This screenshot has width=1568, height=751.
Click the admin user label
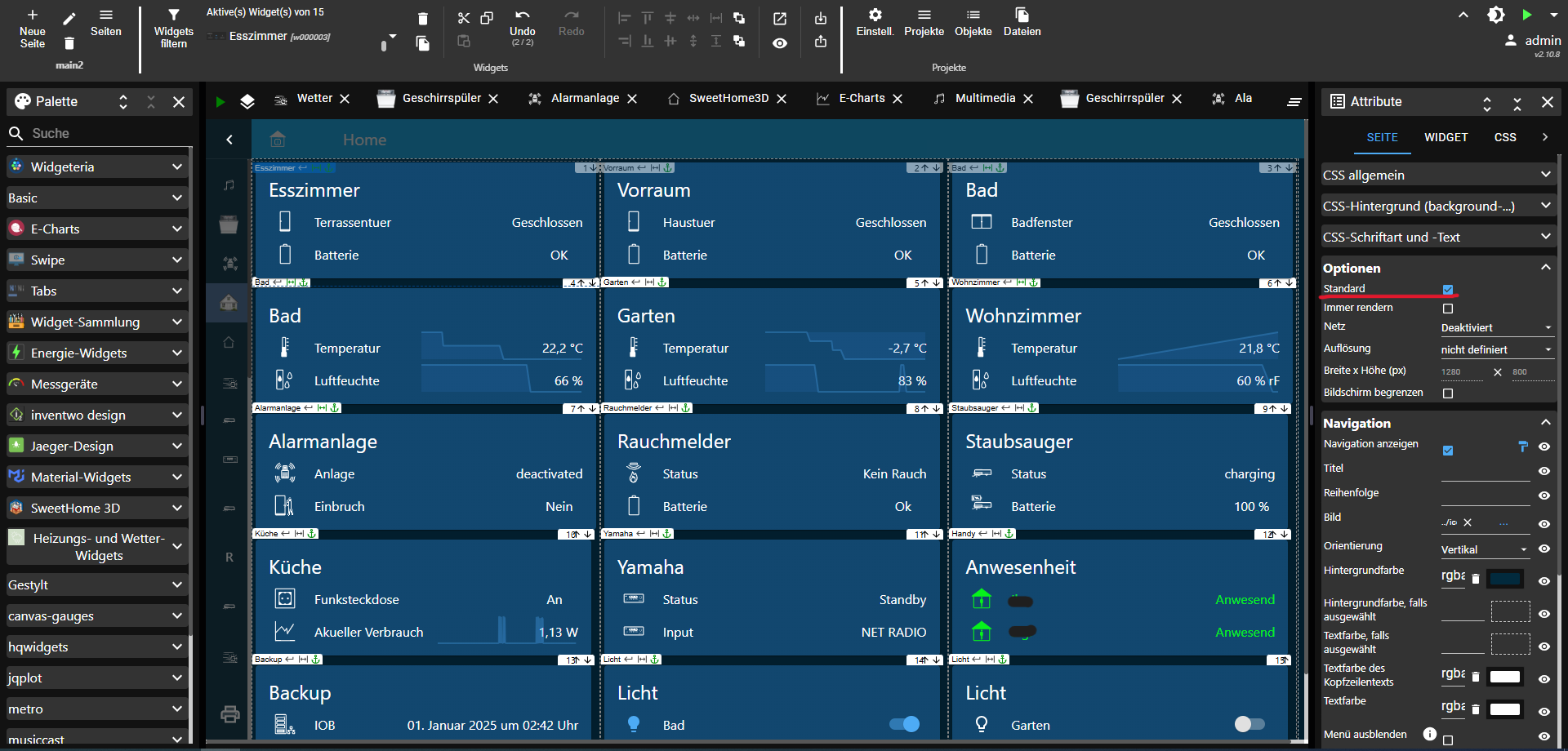point(1543,40)
